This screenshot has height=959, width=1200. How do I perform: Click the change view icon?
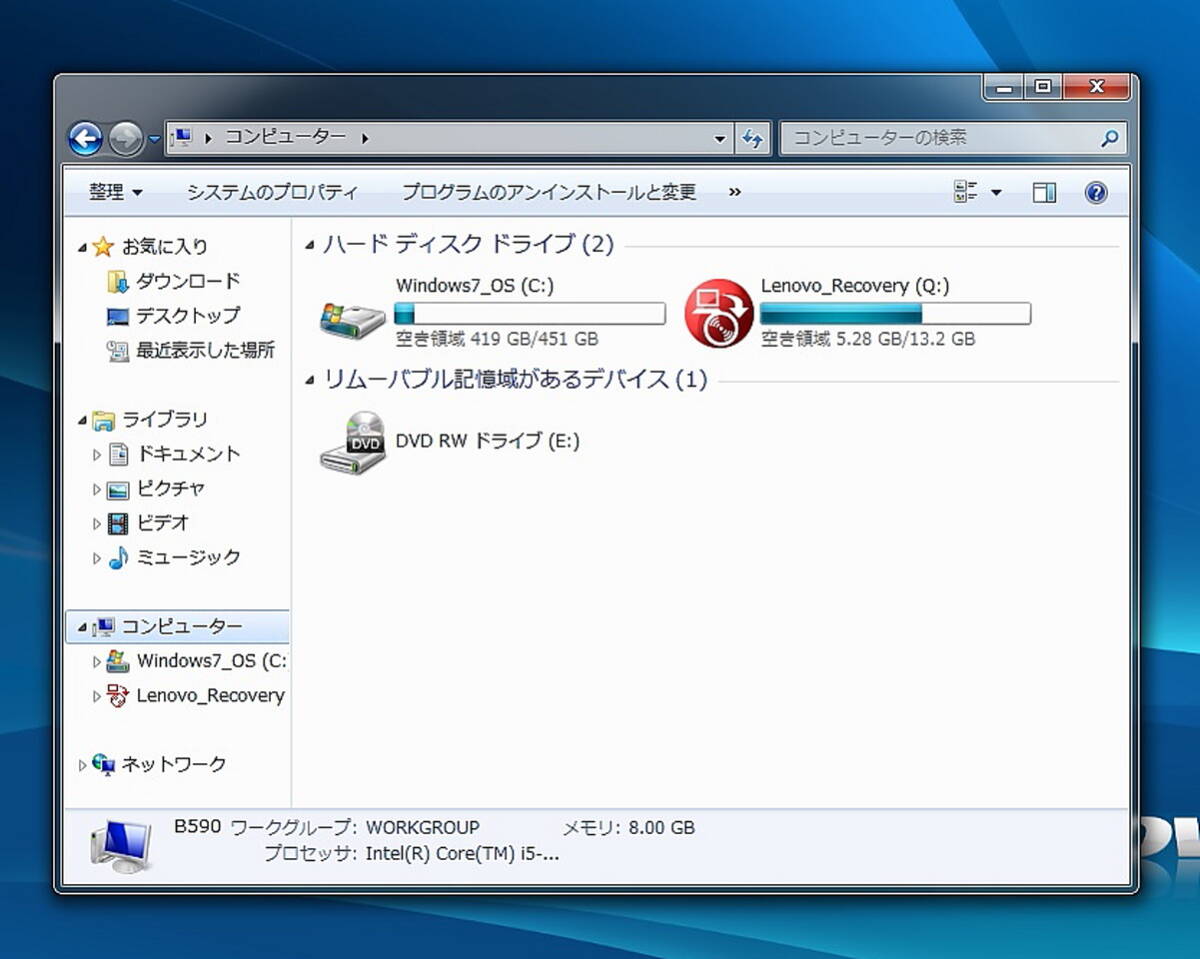click(965, 192)
